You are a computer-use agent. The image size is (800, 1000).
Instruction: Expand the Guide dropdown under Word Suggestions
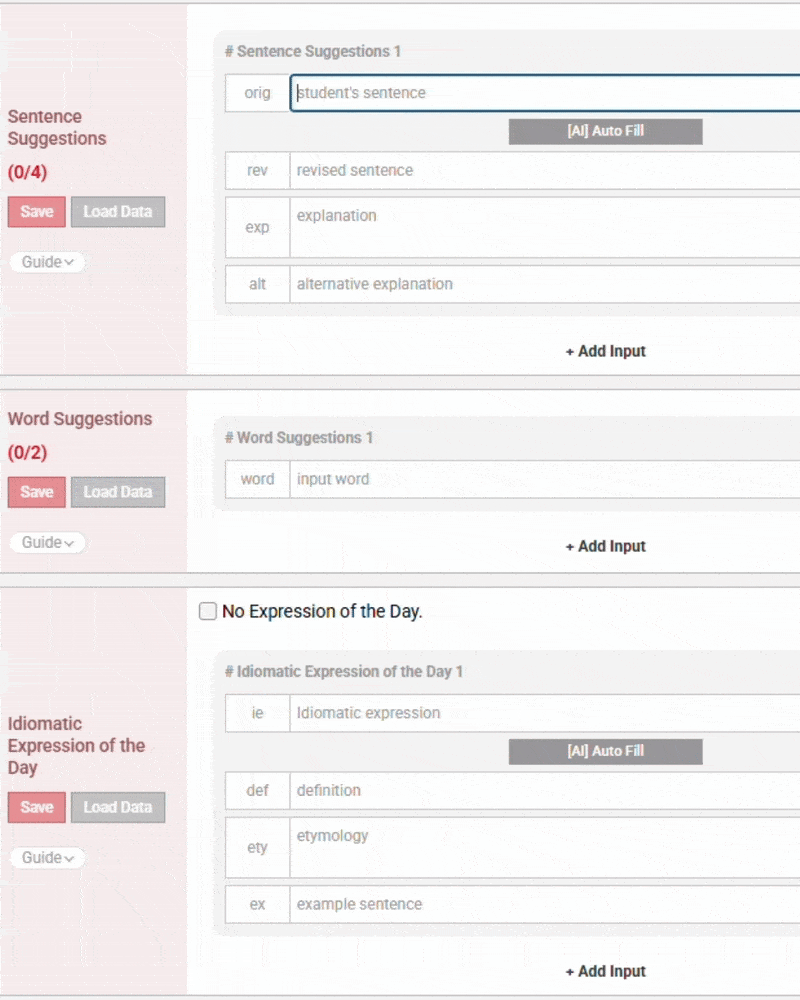pos(47,542)
